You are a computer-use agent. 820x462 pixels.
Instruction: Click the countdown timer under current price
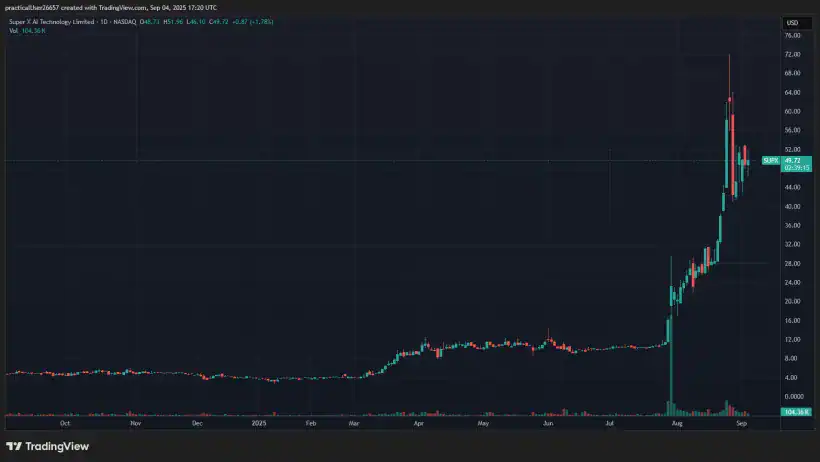point(797,166)
